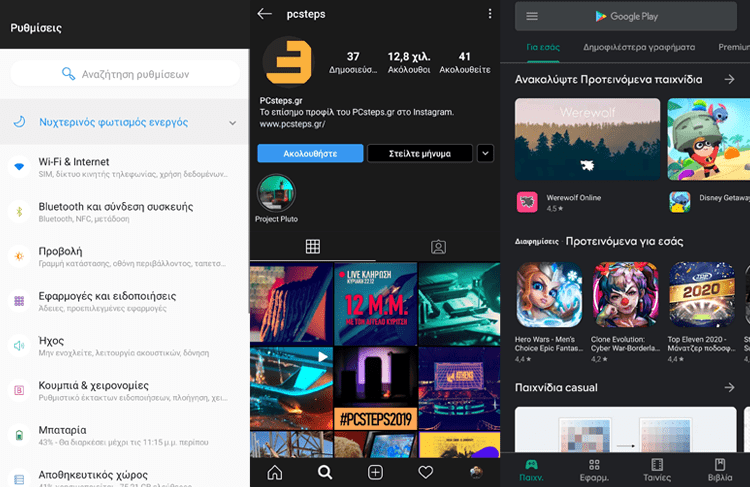
Task: Open suggested accounts dropdown beside message button
Action: [485, 154]
